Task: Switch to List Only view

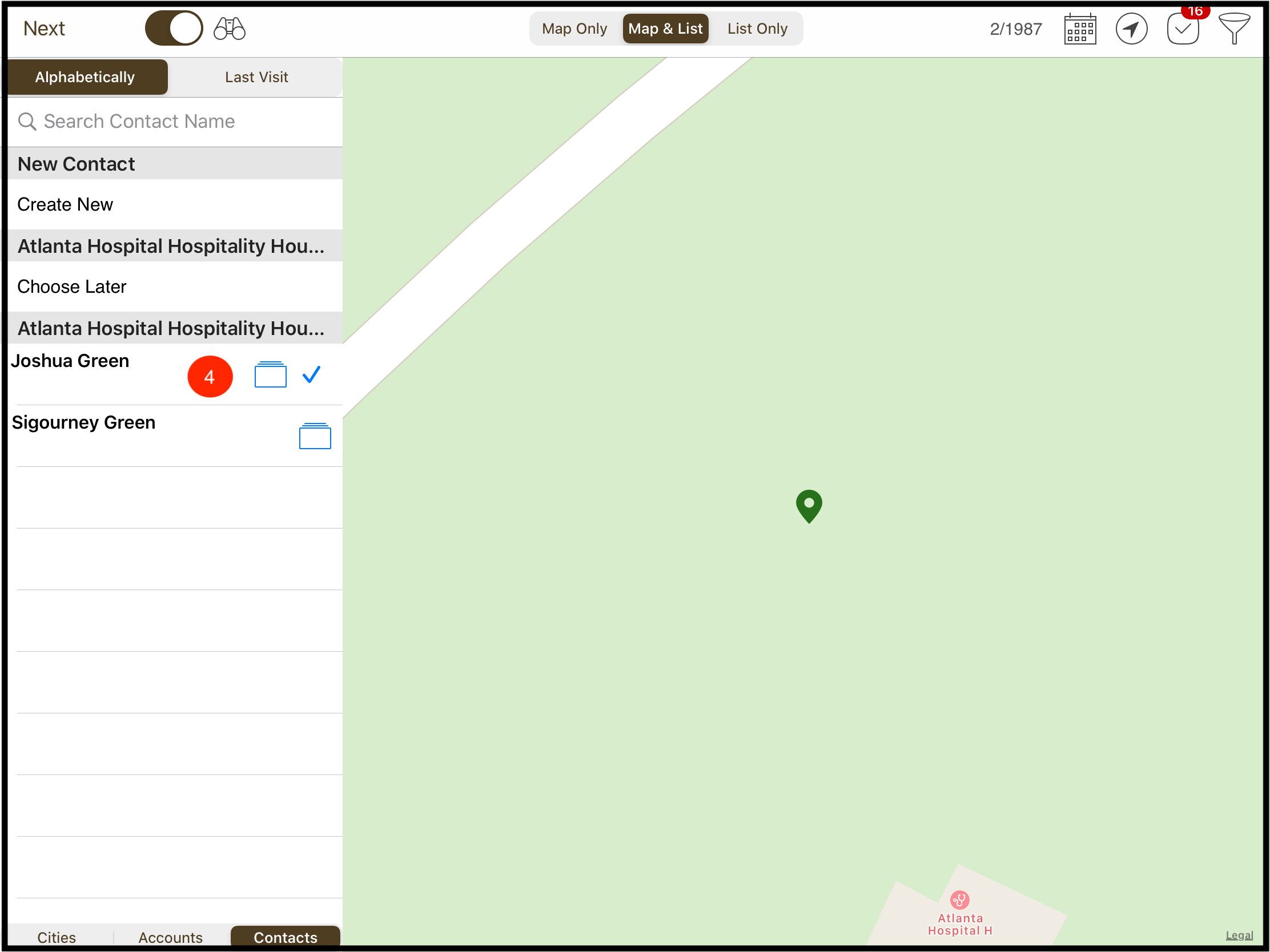Action: tap(757, 29)
